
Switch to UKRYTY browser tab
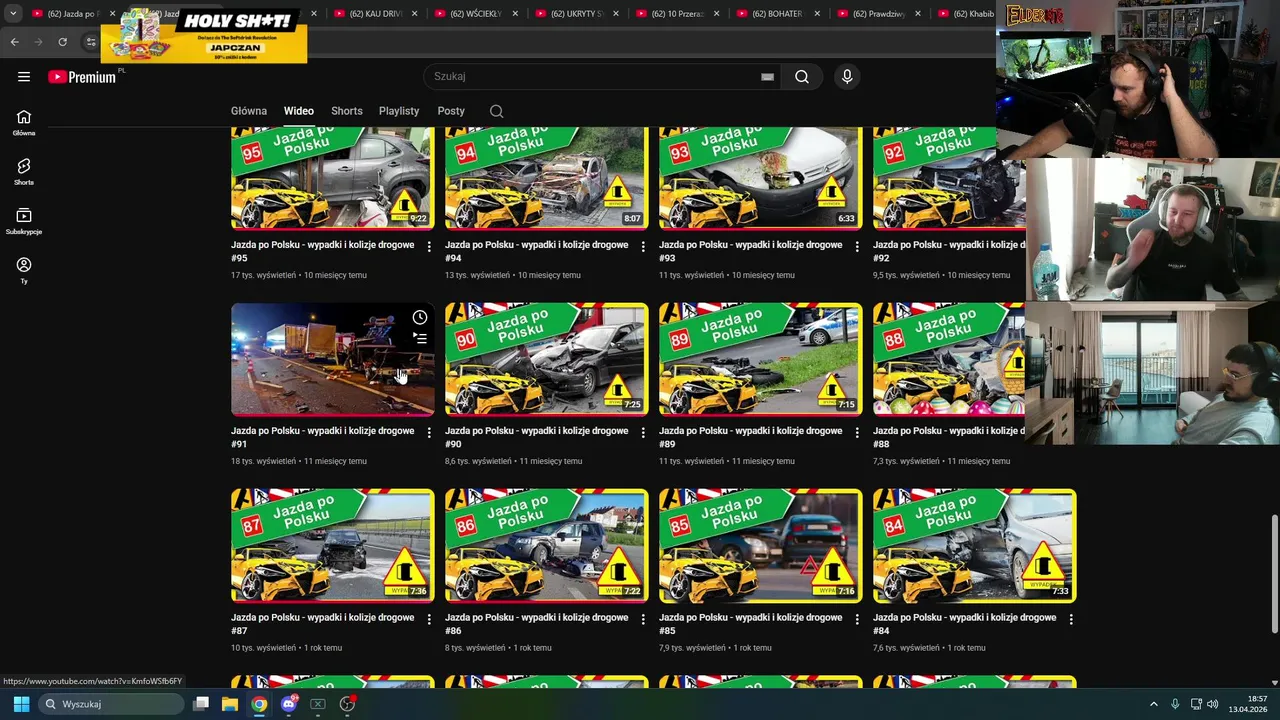coord(576,14)
